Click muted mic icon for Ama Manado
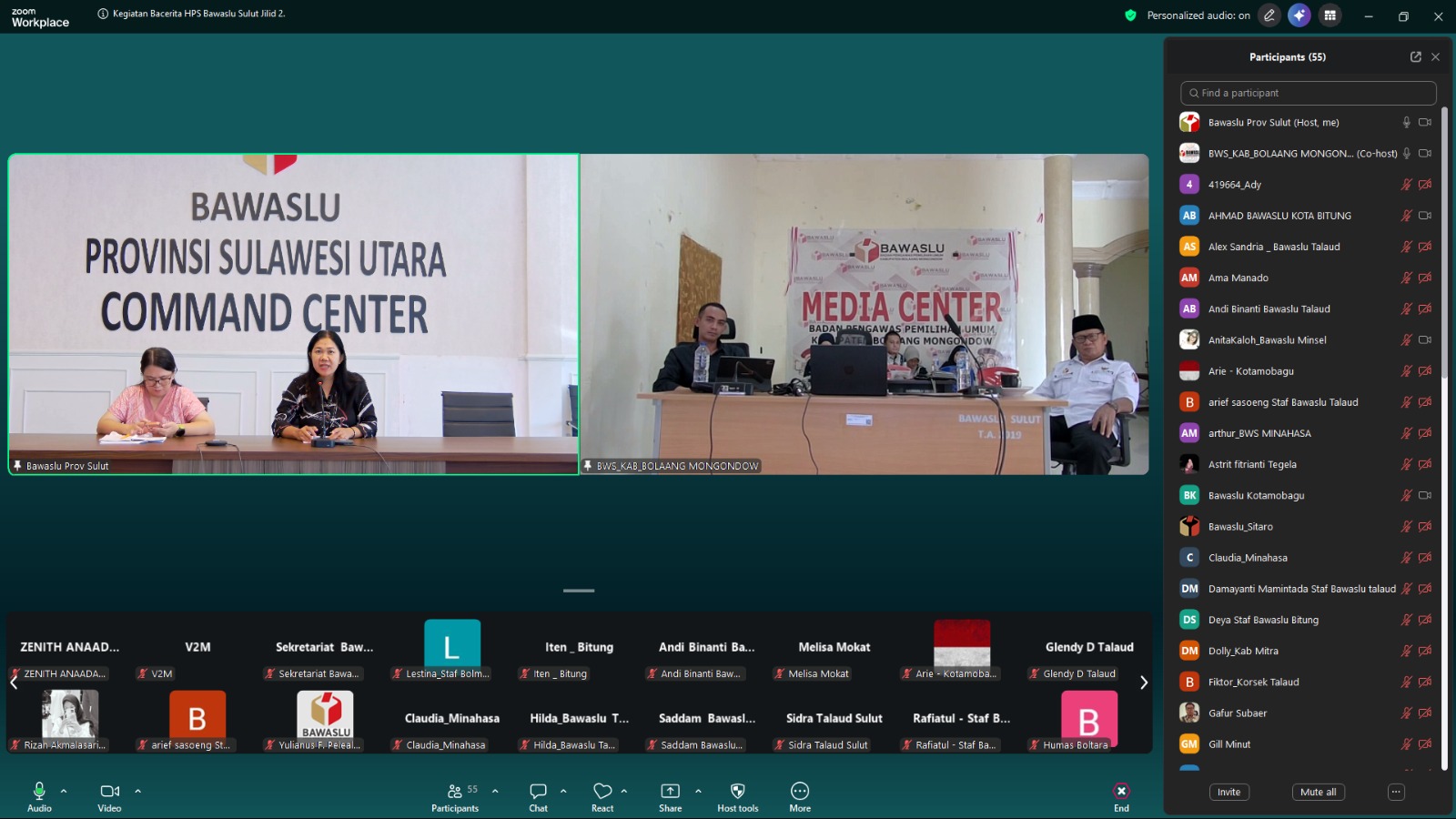Screen dimensions: 1456x819 click(x=1407, y=278)
